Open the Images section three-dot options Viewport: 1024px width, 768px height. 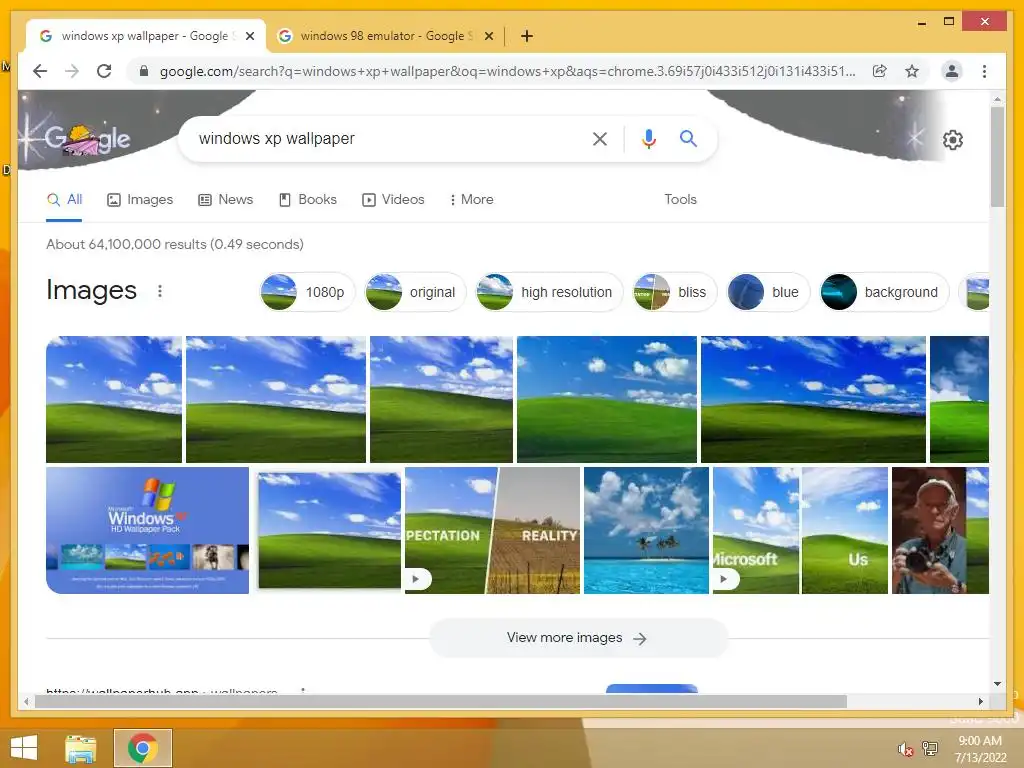pos(160,291)
